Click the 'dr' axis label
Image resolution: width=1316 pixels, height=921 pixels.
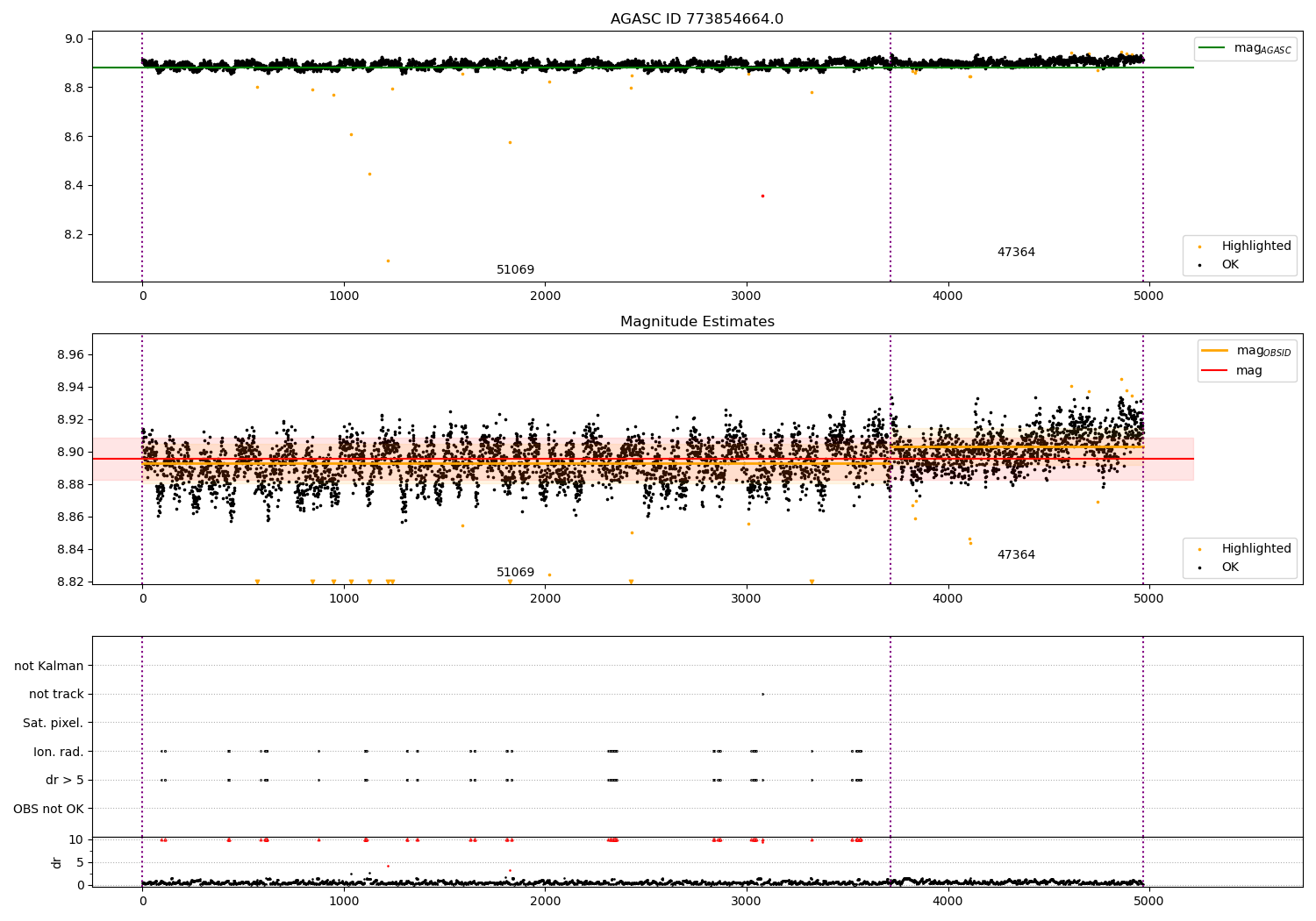coord(57,863)
